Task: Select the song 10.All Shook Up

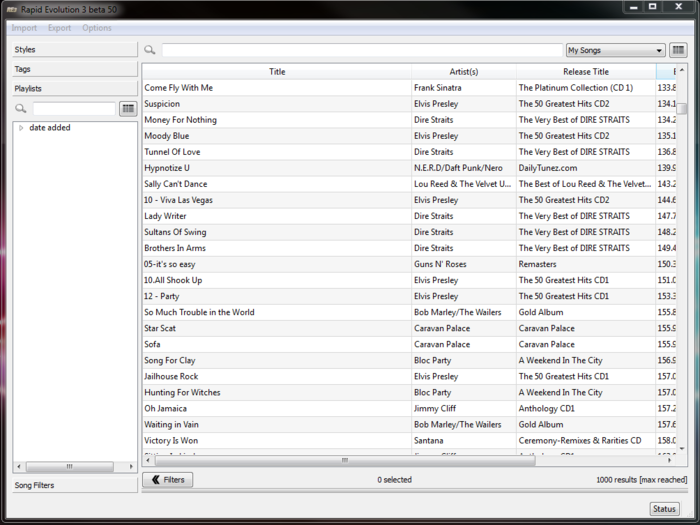Action: [277, 281]
